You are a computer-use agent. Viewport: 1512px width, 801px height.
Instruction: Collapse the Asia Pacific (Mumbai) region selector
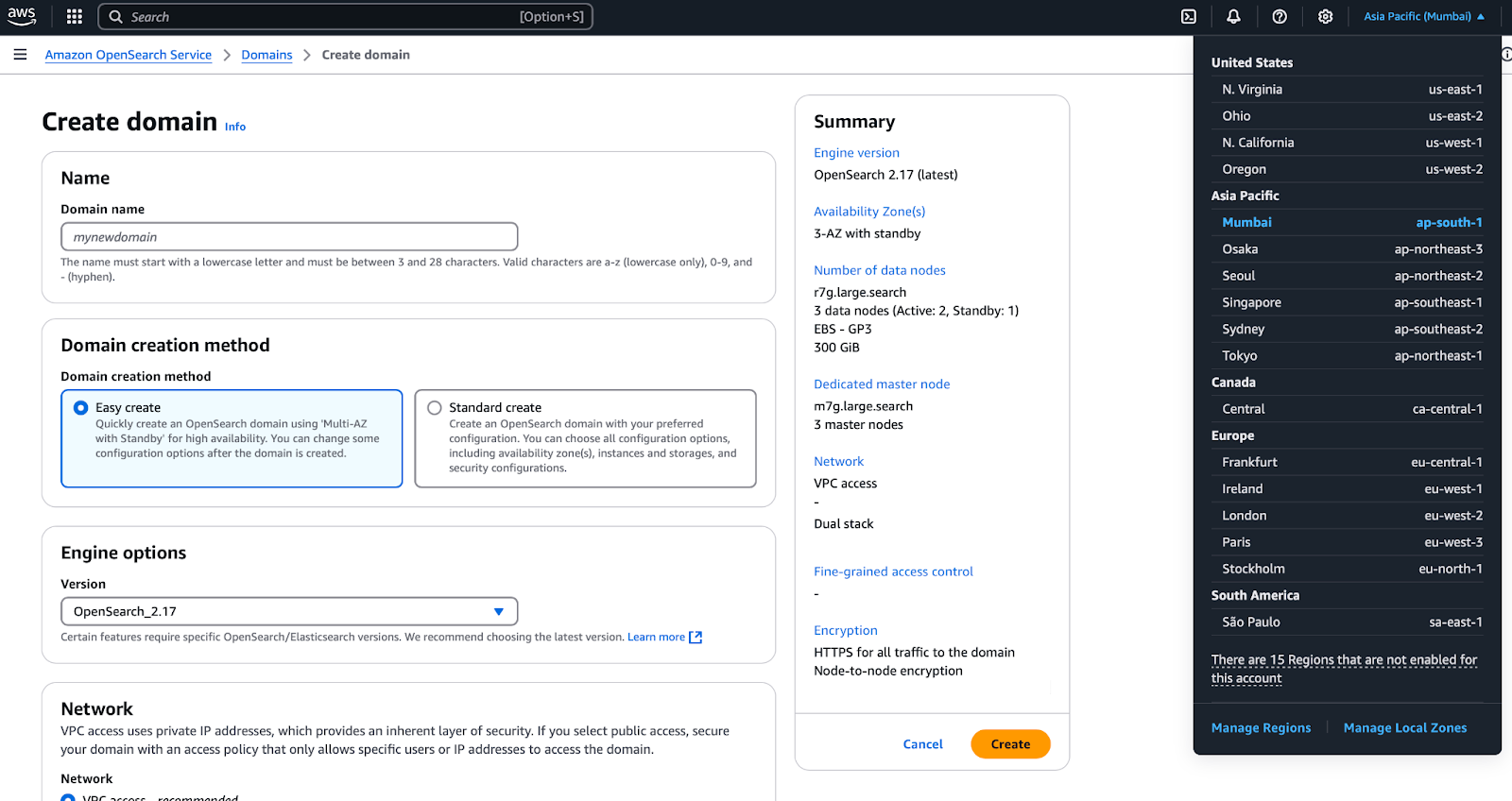click(1424, 16)
